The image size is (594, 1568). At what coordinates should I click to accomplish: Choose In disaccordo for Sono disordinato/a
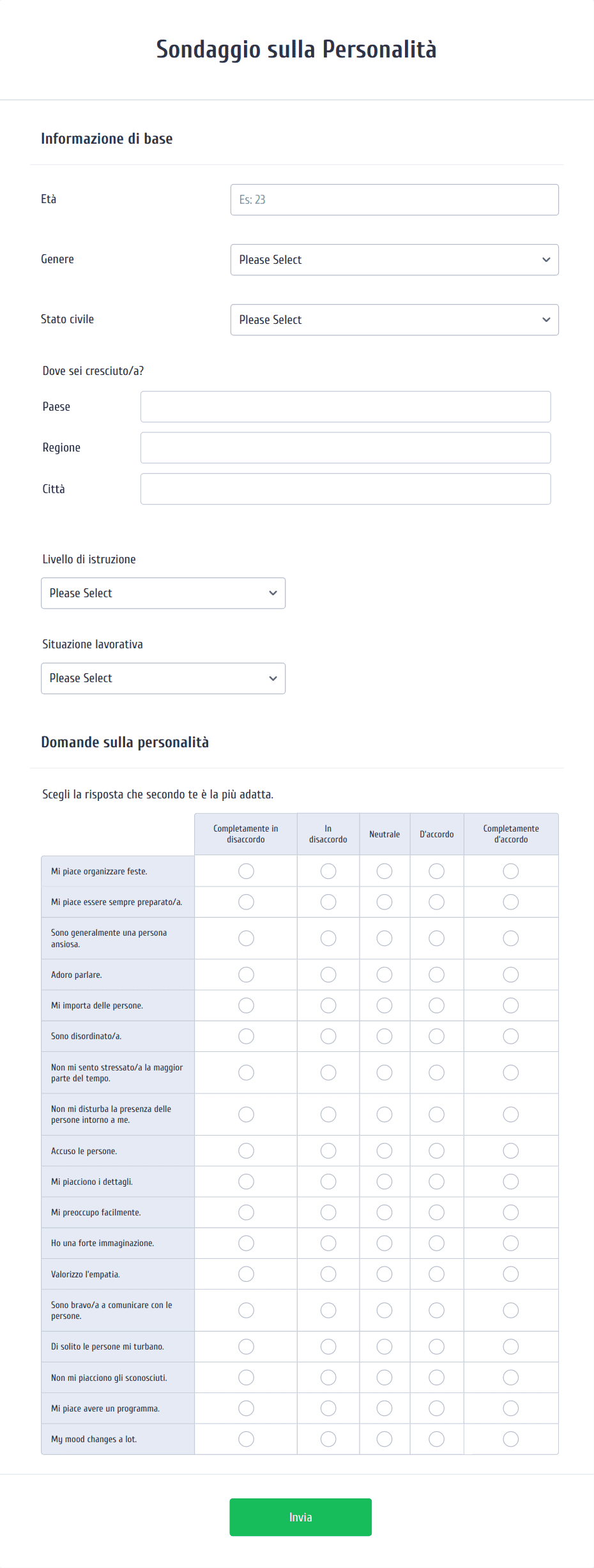click(328, 1036)
